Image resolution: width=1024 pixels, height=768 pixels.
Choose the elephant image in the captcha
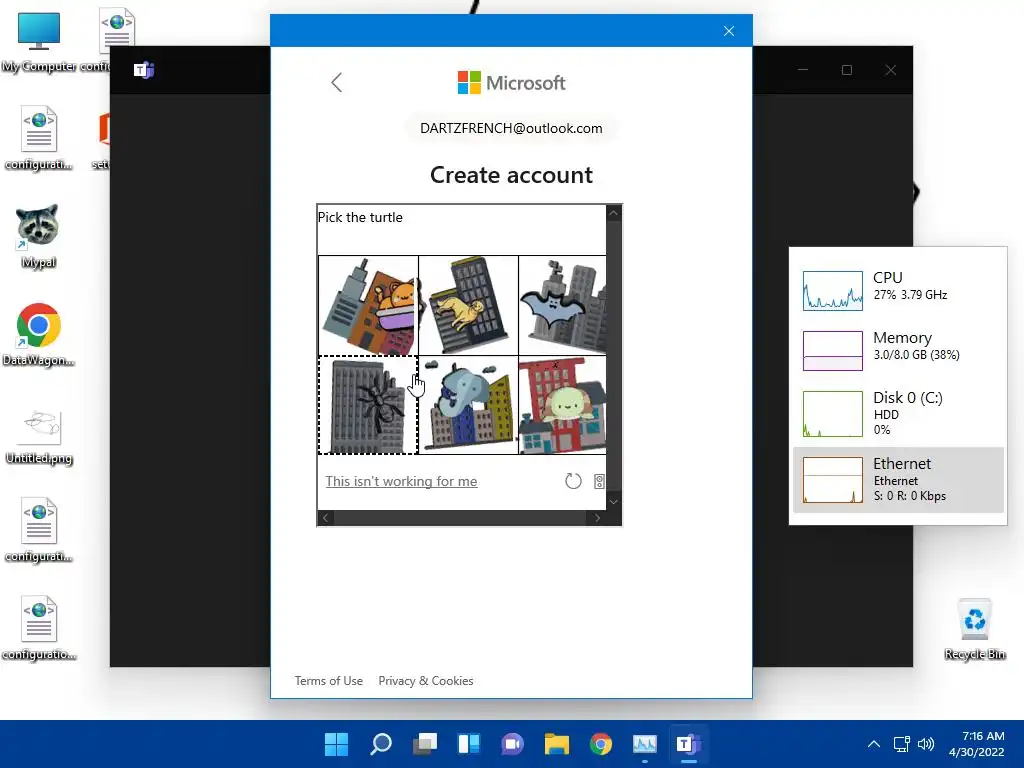tap(468, 405)
